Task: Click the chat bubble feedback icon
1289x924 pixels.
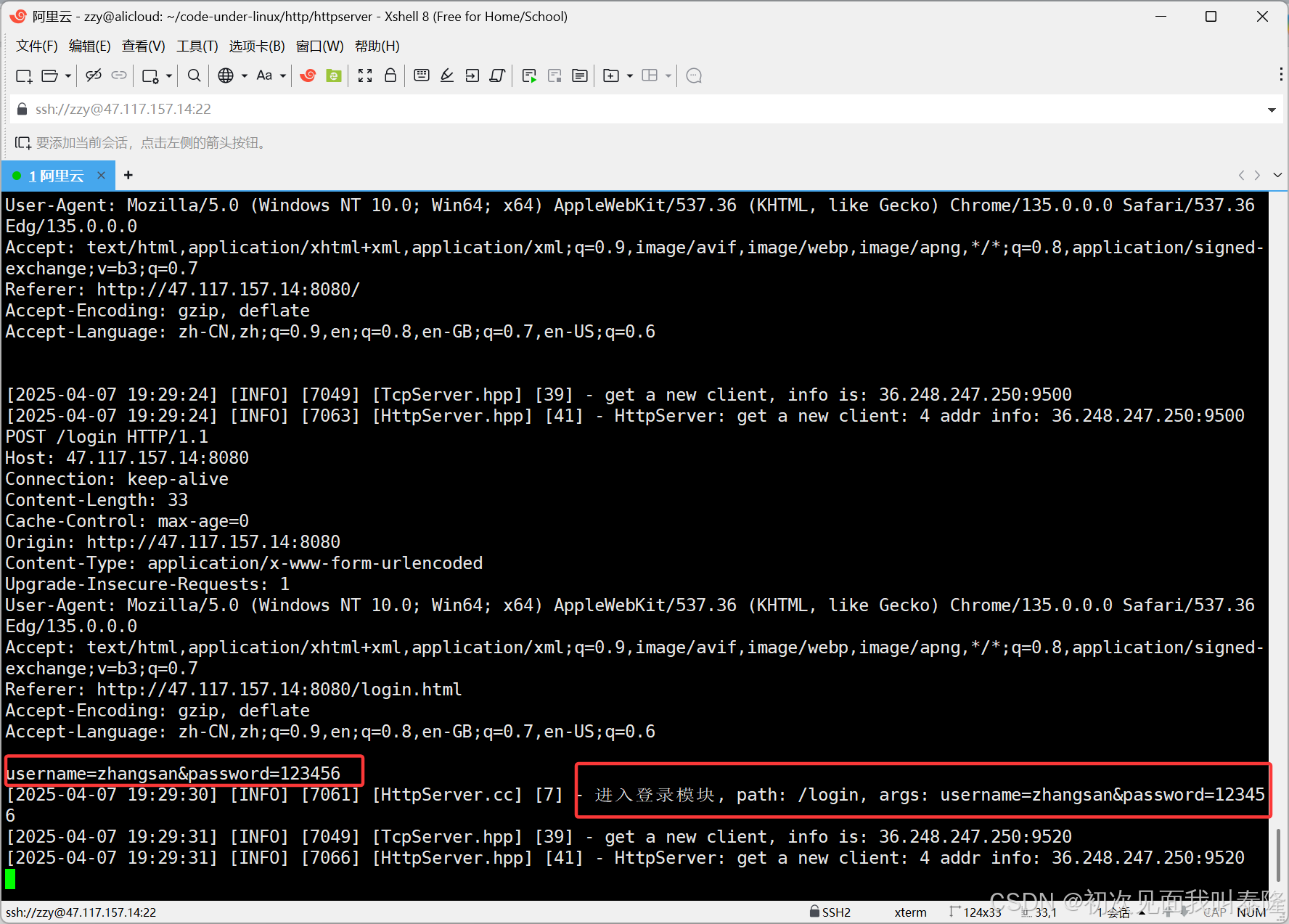Action: tap(694, 75)
